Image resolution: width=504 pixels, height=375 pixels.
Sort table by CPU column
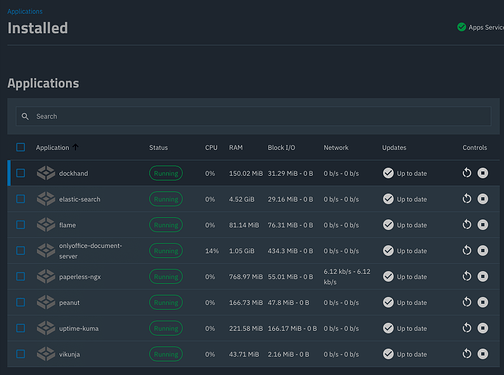coord(211,147)
